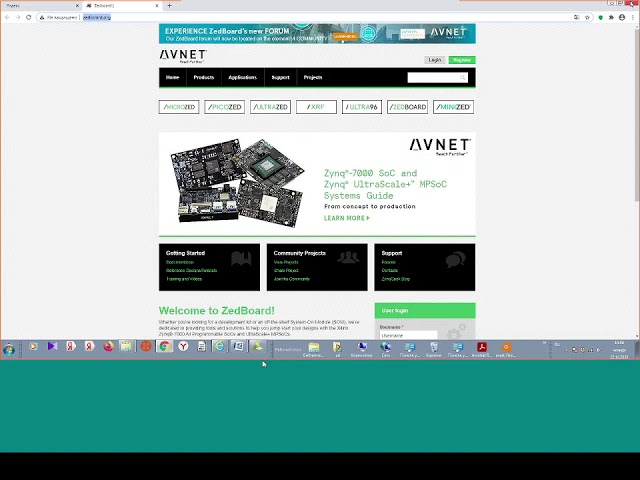
Task: Go forward using the browser forward arrow
Action: (18, 17)
